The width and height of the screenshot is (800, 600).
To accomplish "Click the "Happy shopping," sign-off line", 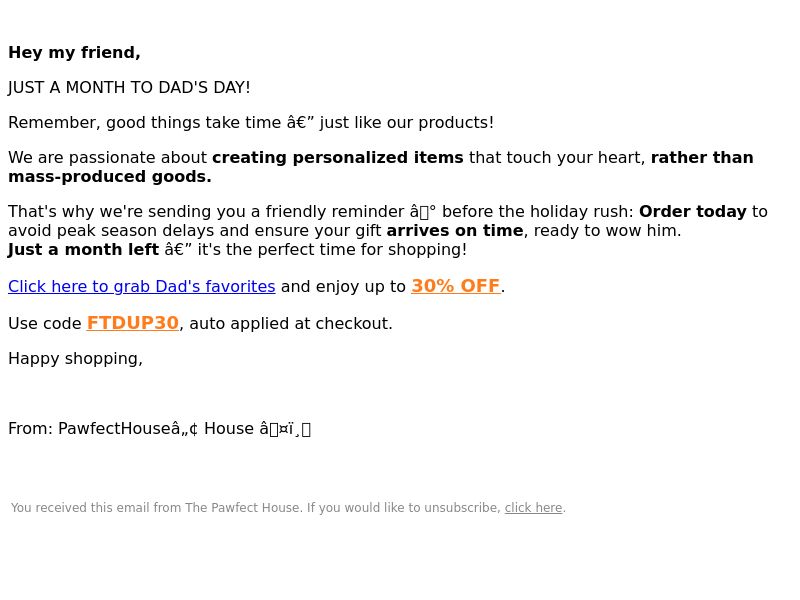I will click(76, 359).
